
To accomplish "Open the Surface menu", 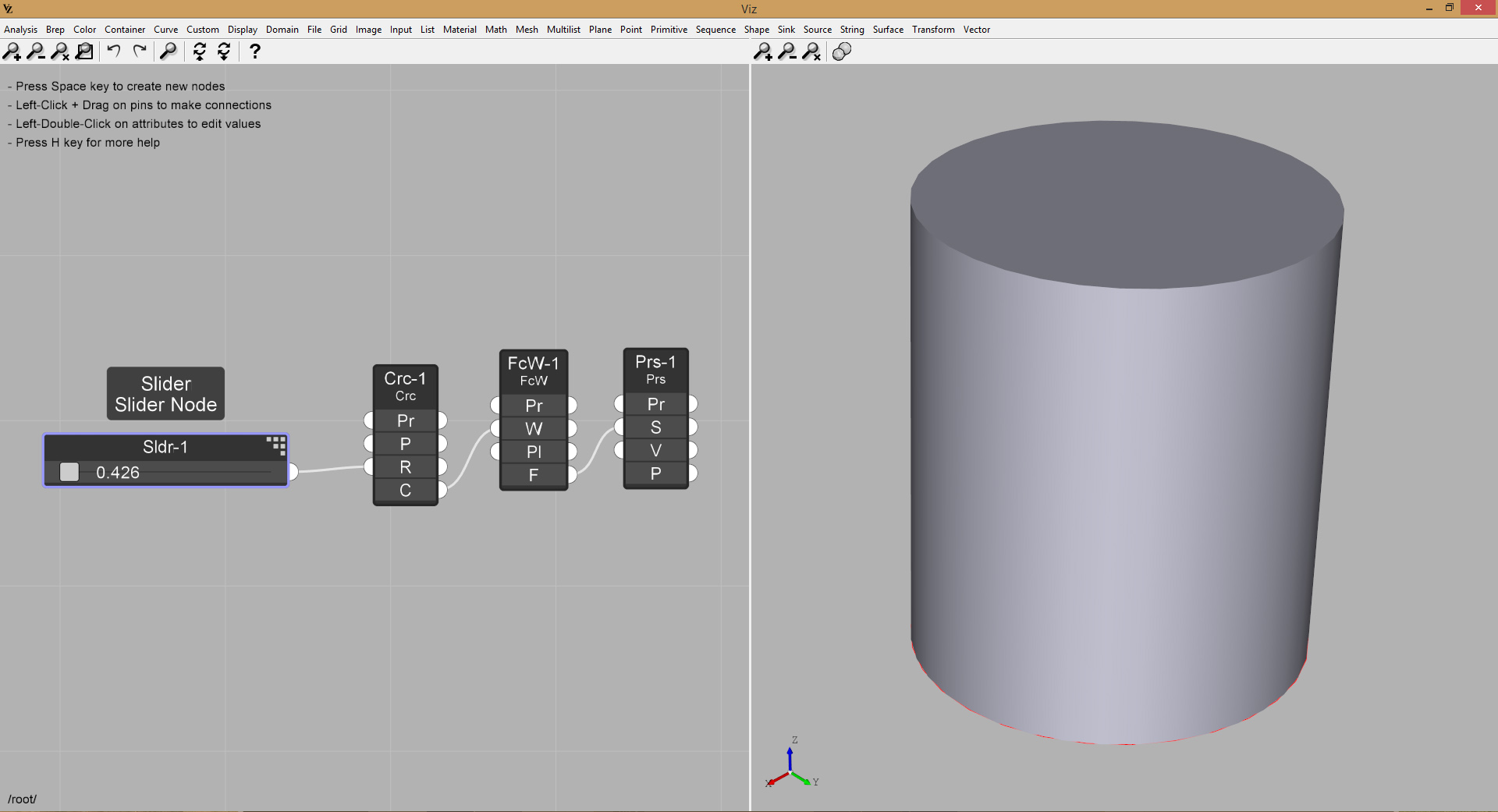I will [888, 30].
